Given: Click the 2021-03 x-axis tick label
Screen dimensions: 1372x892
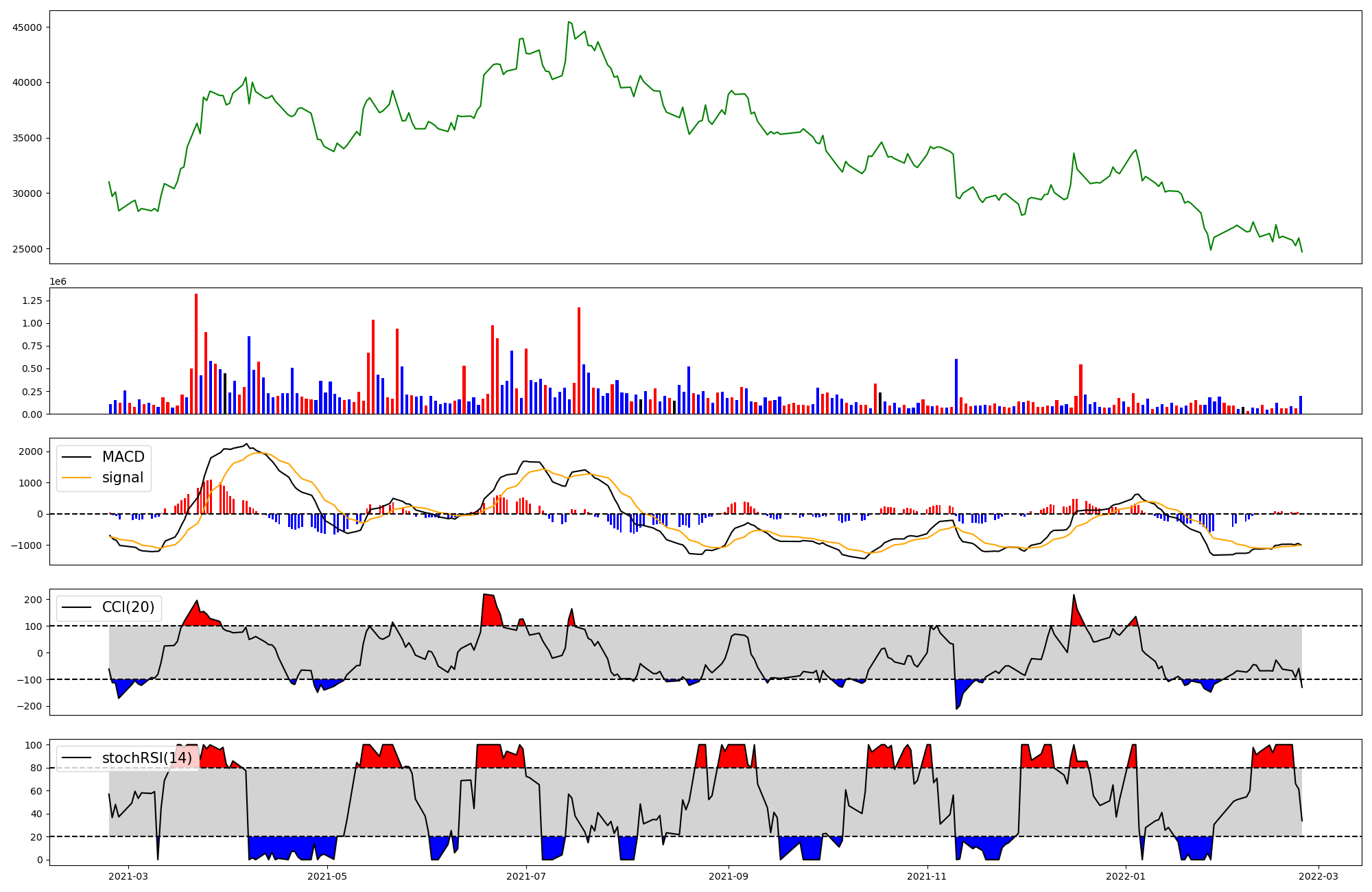Looking at the screenshot, I should 128,876.
